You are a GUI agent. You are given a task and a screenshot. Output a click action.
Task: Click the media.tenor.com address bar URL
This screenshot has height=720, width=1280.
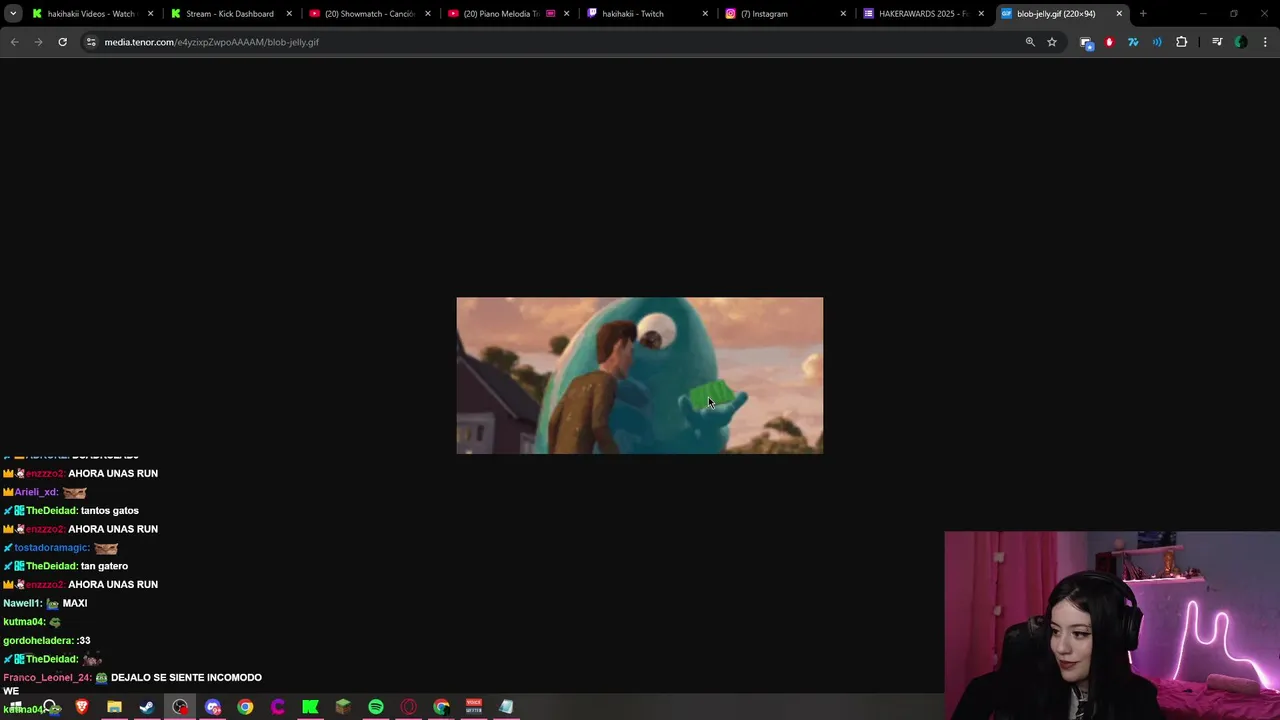coord(211,42)
